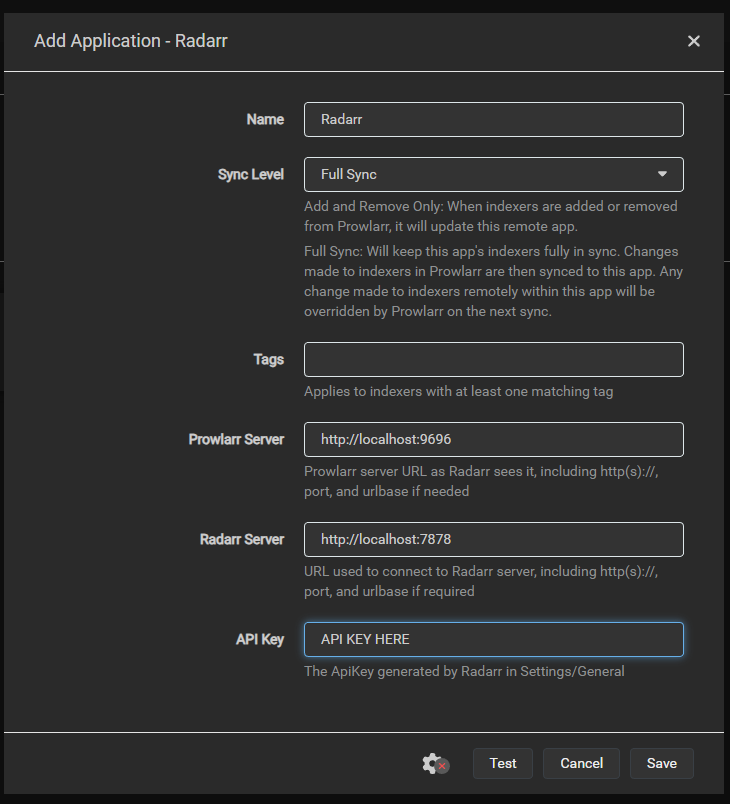
Task: Expand sync options using the dropdown chevron
Action: point(662,174)
